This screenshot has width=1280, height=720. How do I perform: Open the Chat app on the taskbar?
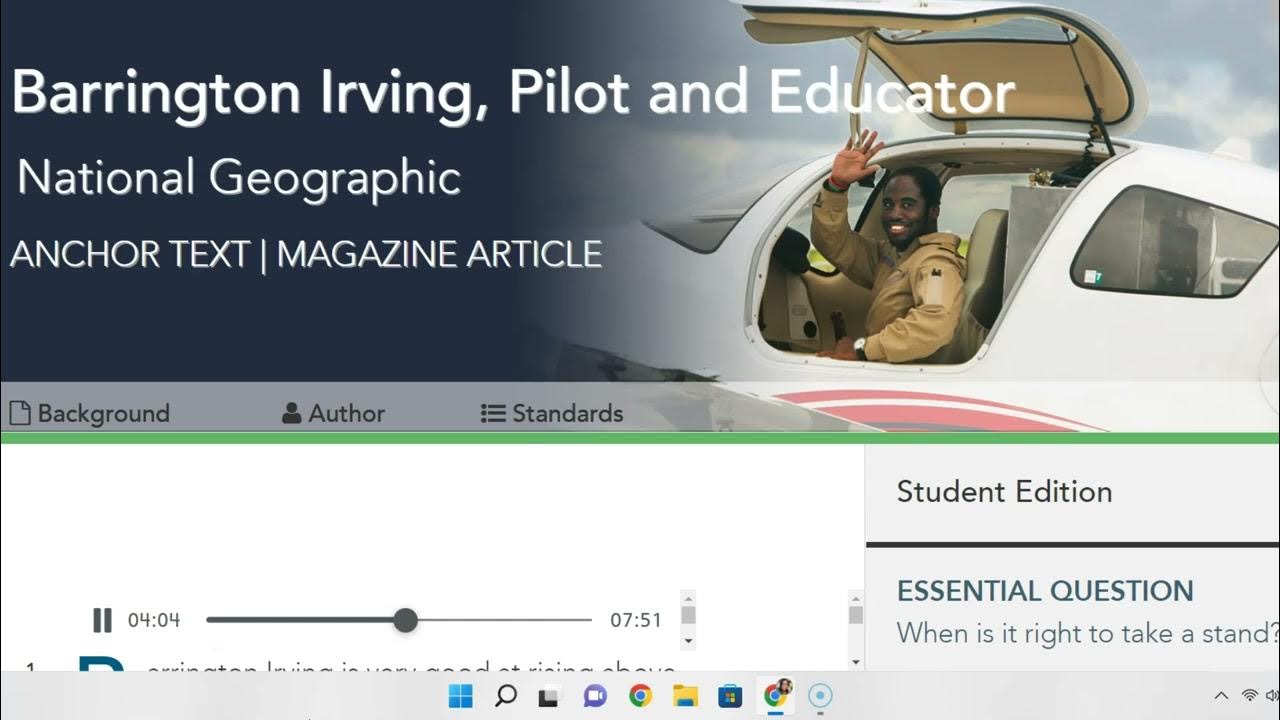[x=595, y=696]
